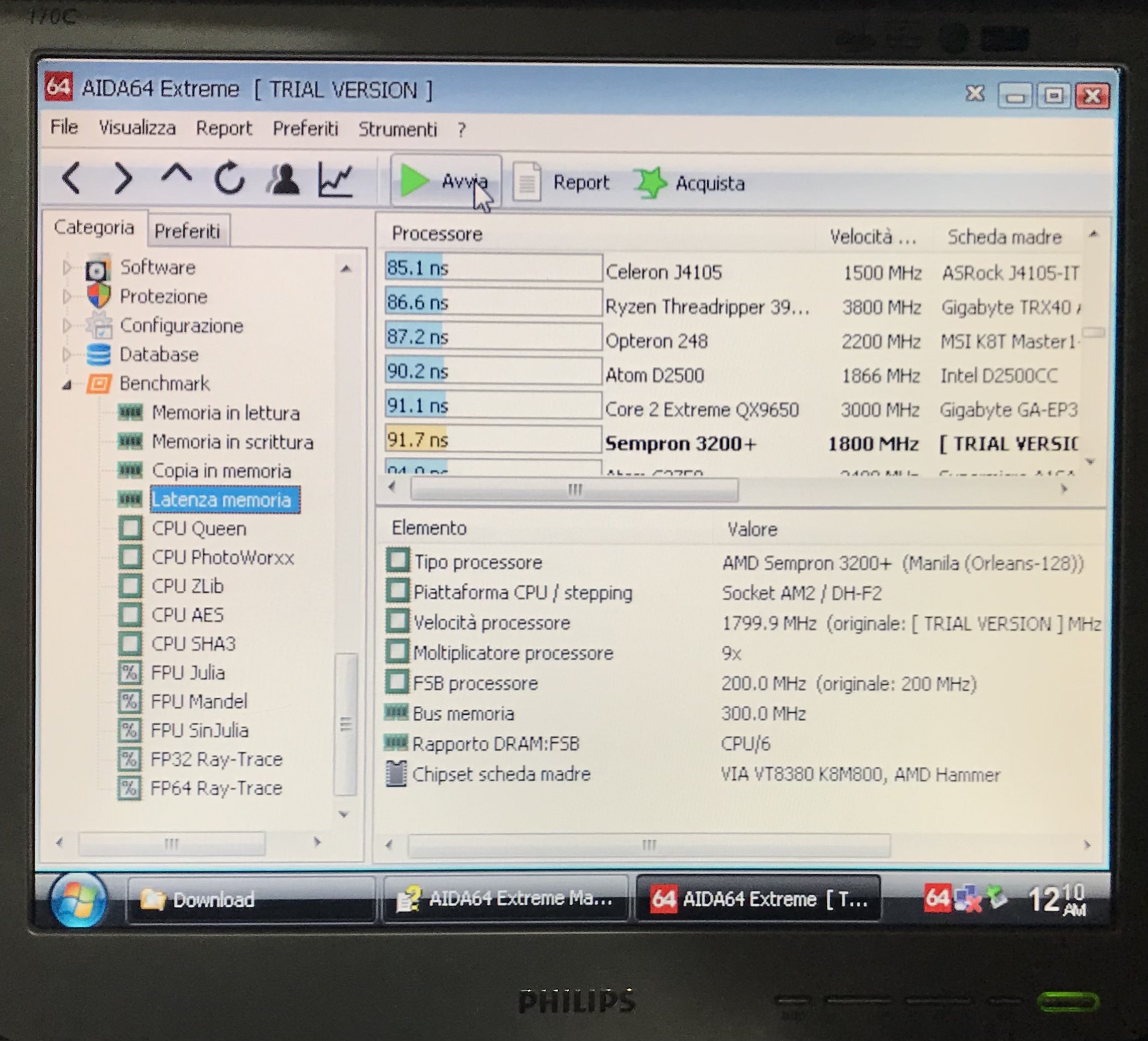This screenshot has width=1148, height=1041.
Task: Open the Visualizza menu
Action: coord(137,127)
